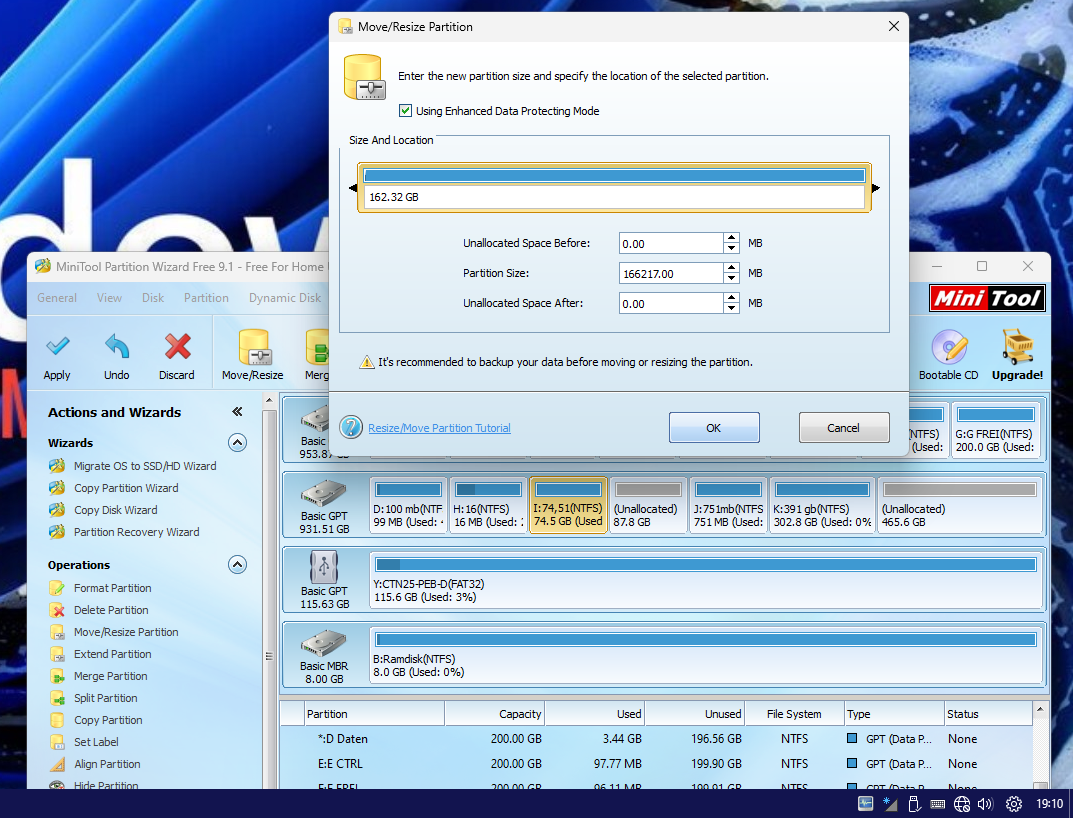Open Migrate OS to SSD/HD Wizard
Viewport: 1073px width, 818px height.
click(145, 466)
